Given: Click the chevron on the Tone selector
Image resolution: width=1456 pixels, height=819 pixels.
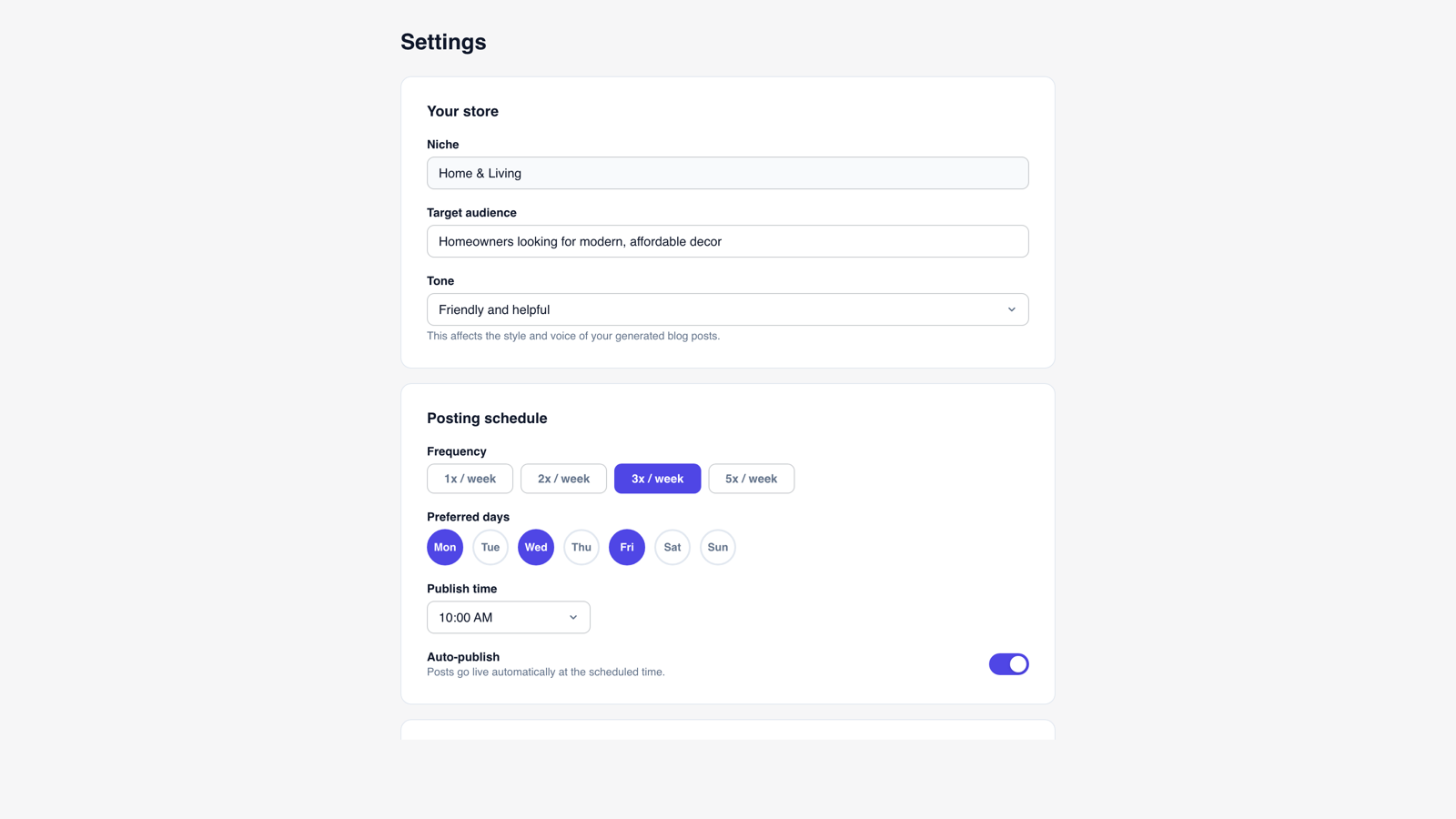Looking at the screenshot, I should click(x=1011, y=309).
